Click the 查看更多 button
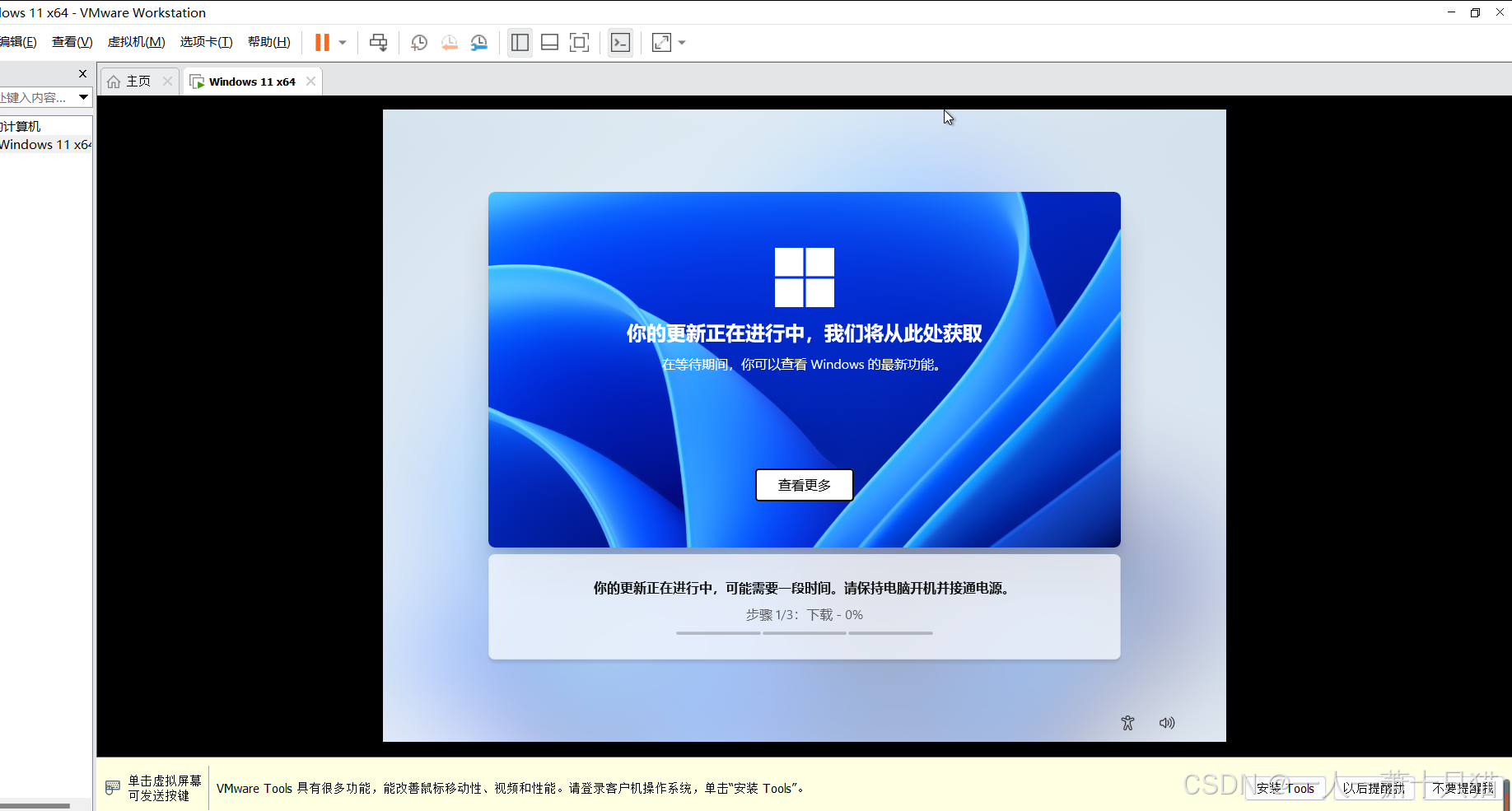The height and width of the screenshot is (811, 1512). coord(805,485)
